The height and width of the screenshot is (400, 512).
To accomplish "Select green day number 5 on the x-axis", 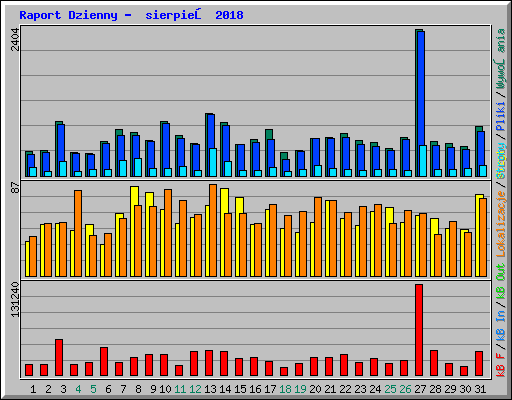I will click(x=93, y=389).
